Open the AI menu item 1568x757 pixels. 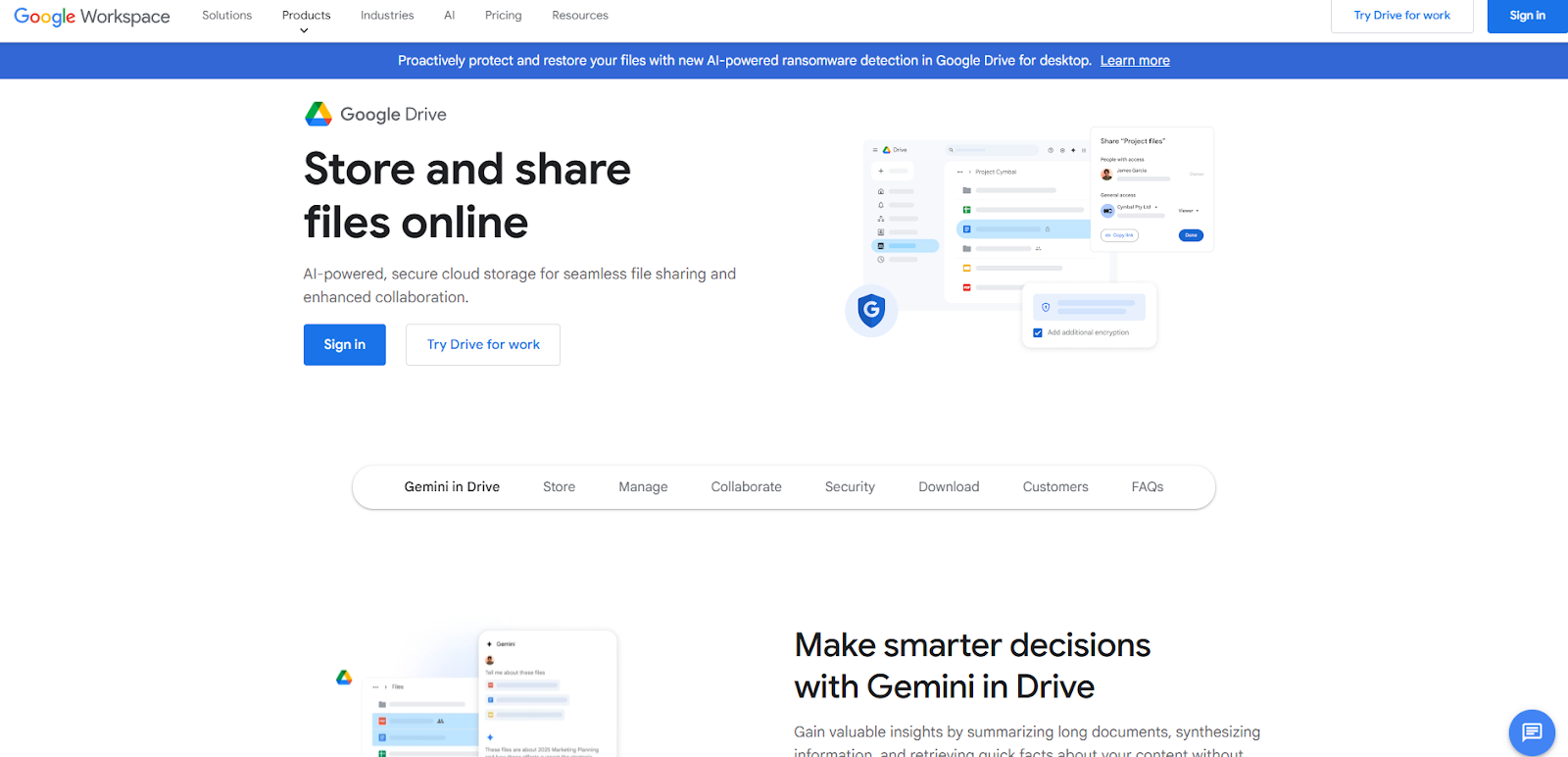coord(449,16)
